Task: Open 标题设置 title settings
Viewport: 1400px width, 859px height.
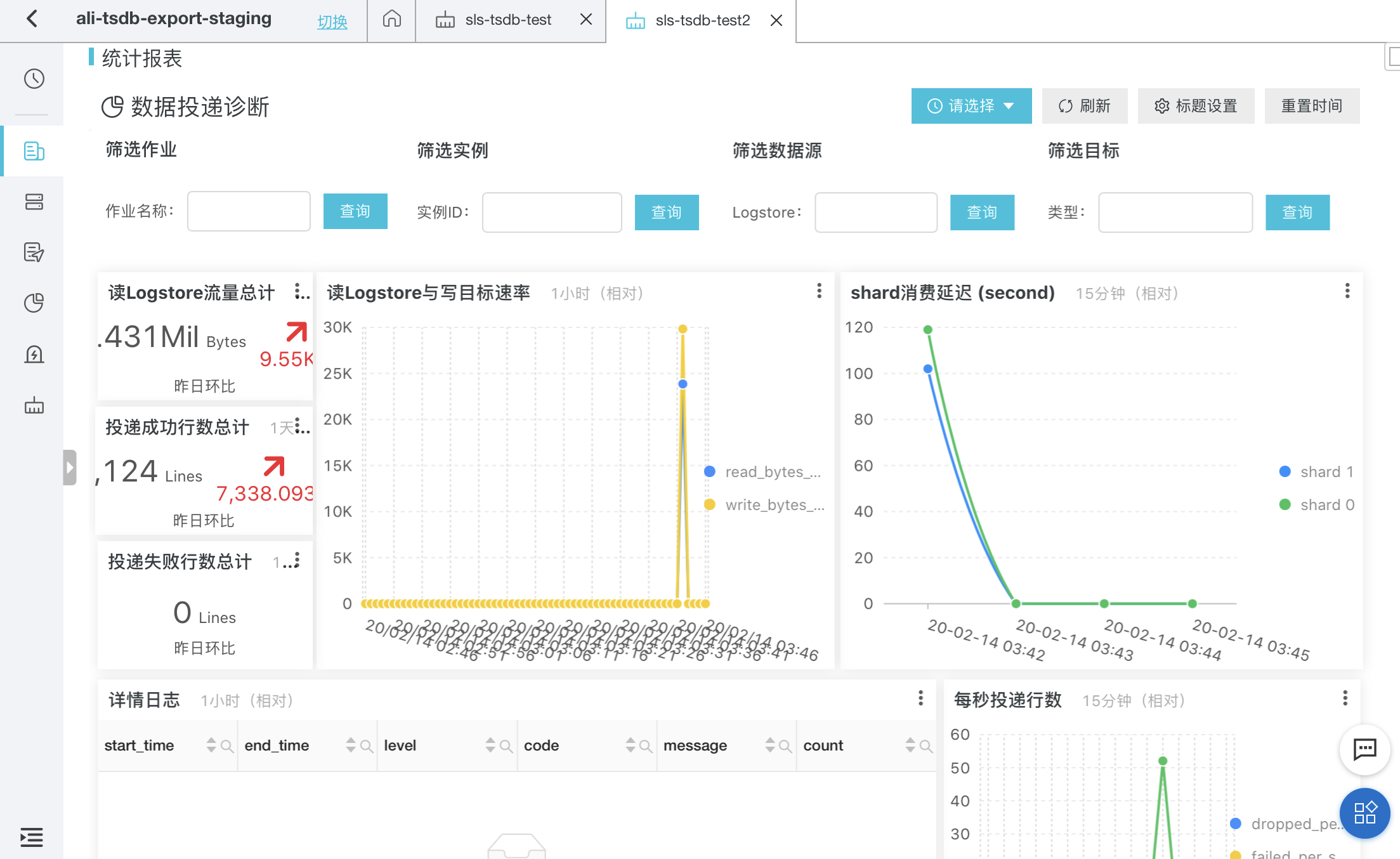Action: pos(1196,106)
